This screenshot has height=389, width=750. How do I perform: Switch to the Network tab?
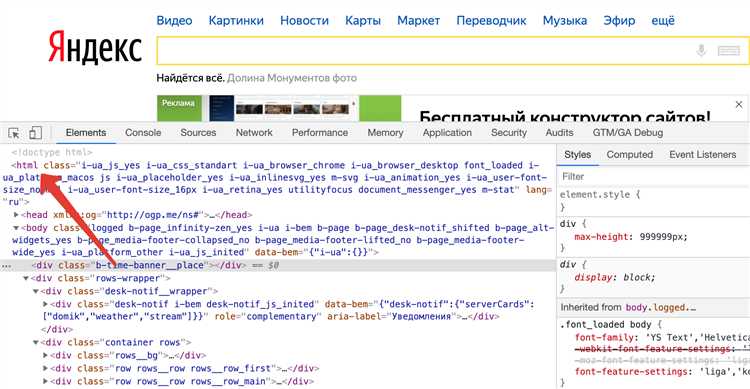[x=254, y=133]
